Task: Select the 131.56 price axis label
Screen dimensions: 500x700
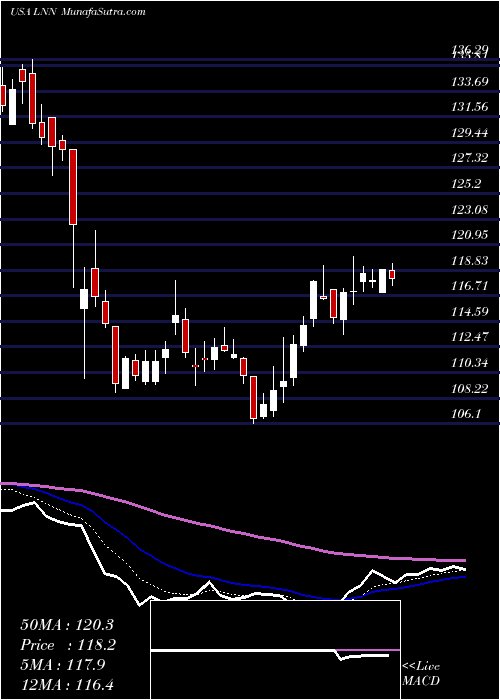Action: (x=470, y=107)
